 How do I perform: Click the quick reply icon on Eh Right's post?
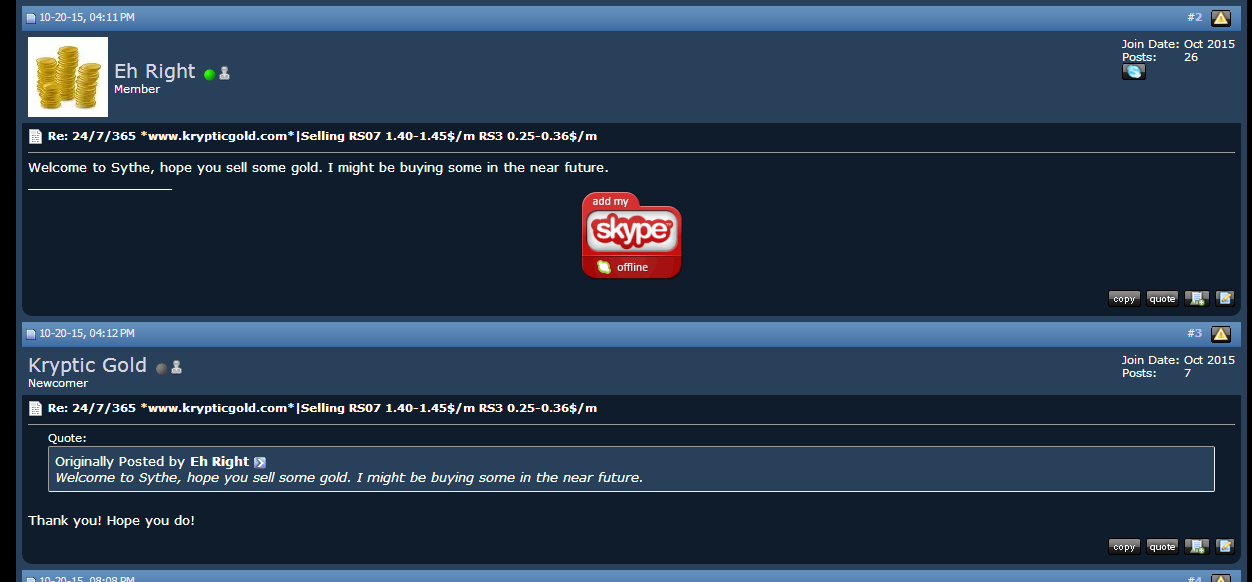[1225, 298]
